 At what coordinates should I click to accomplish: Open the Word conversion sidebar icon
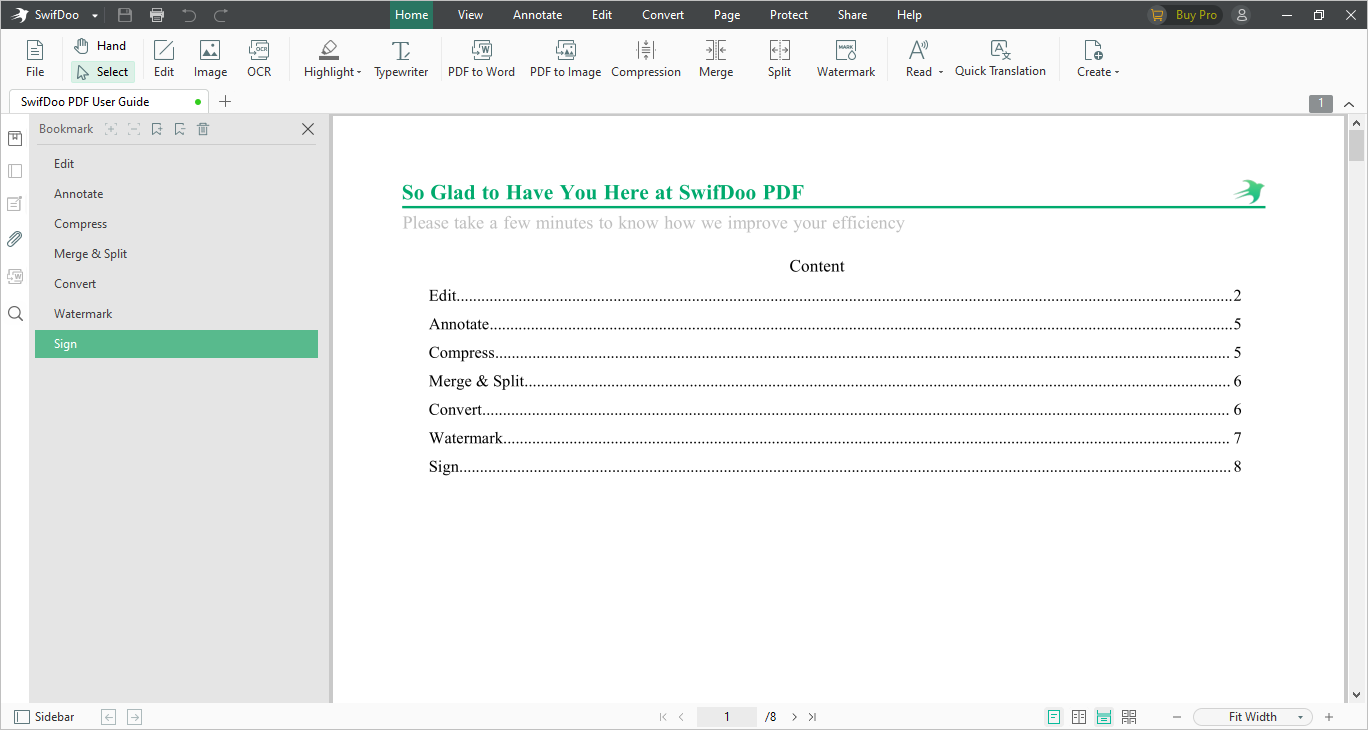tap(15, 276)
